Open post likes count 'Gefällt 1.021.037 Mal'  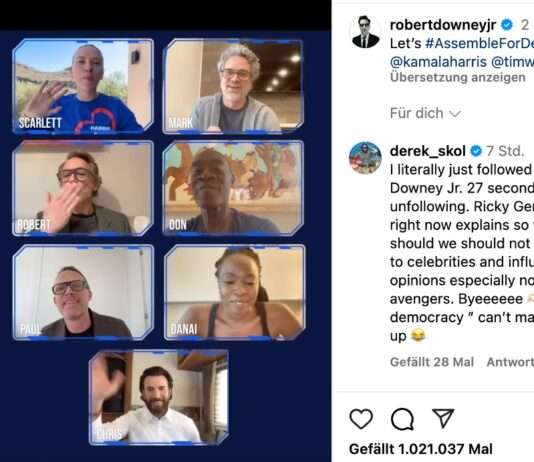[421, 449]
